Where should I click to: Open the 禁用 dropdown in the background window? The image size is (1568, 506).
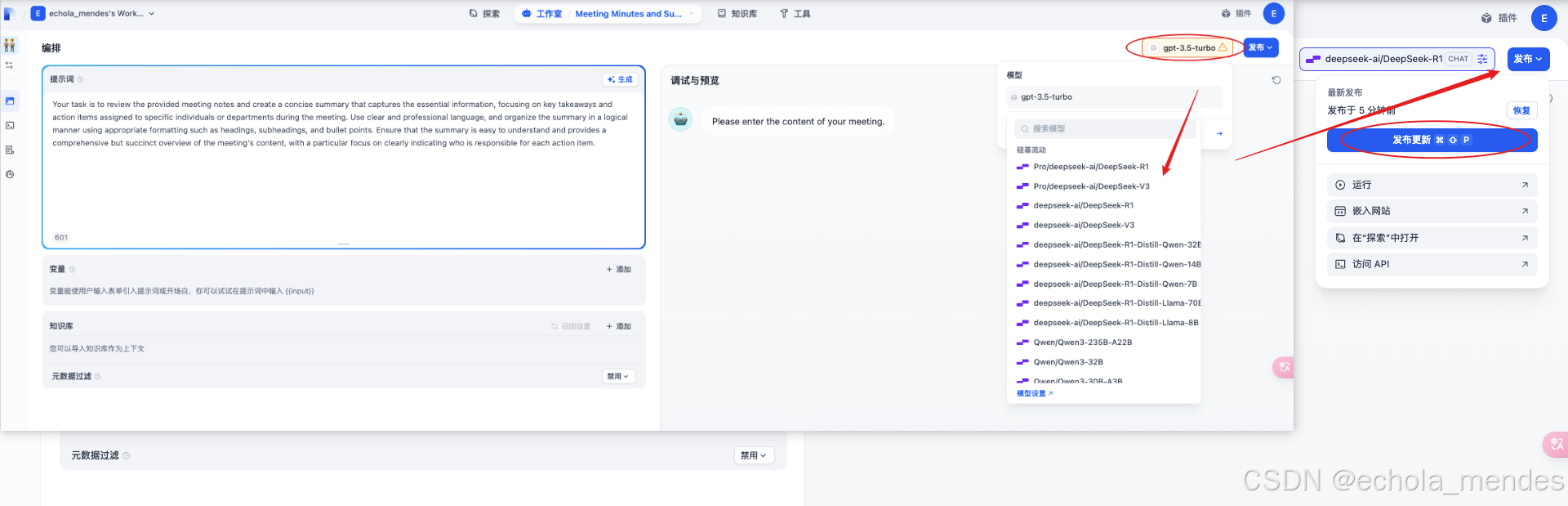pyautogui.click(x=754, y=455)
